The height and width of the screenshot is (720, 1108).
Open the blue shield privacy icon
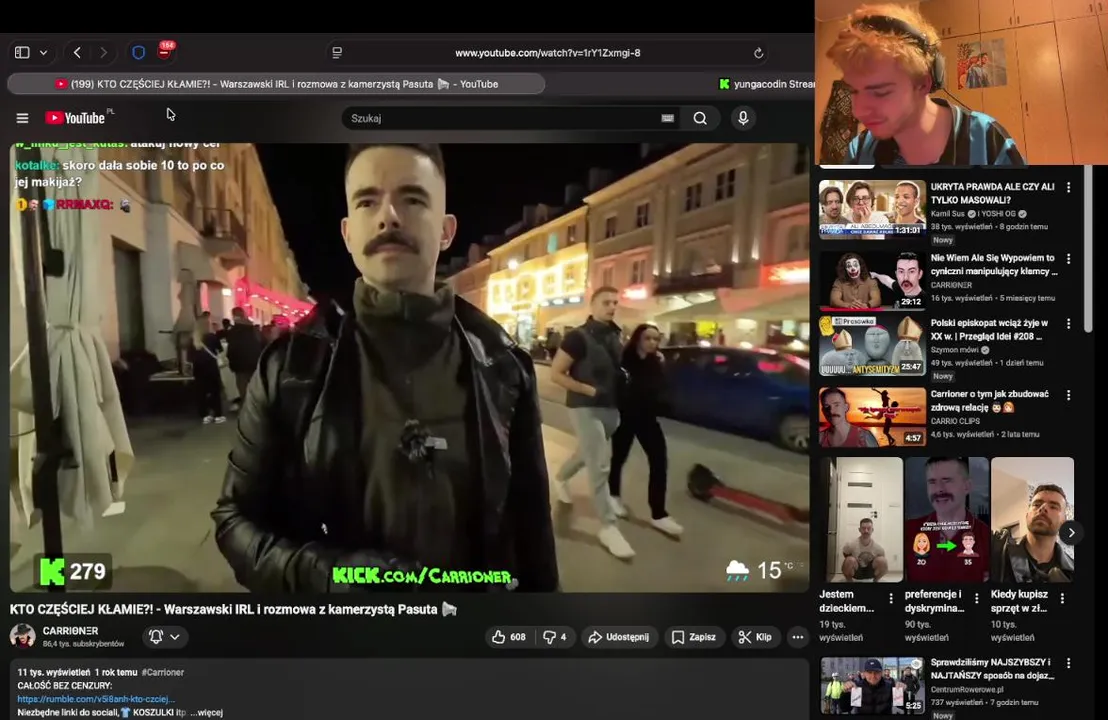click(x=139, y=52)
